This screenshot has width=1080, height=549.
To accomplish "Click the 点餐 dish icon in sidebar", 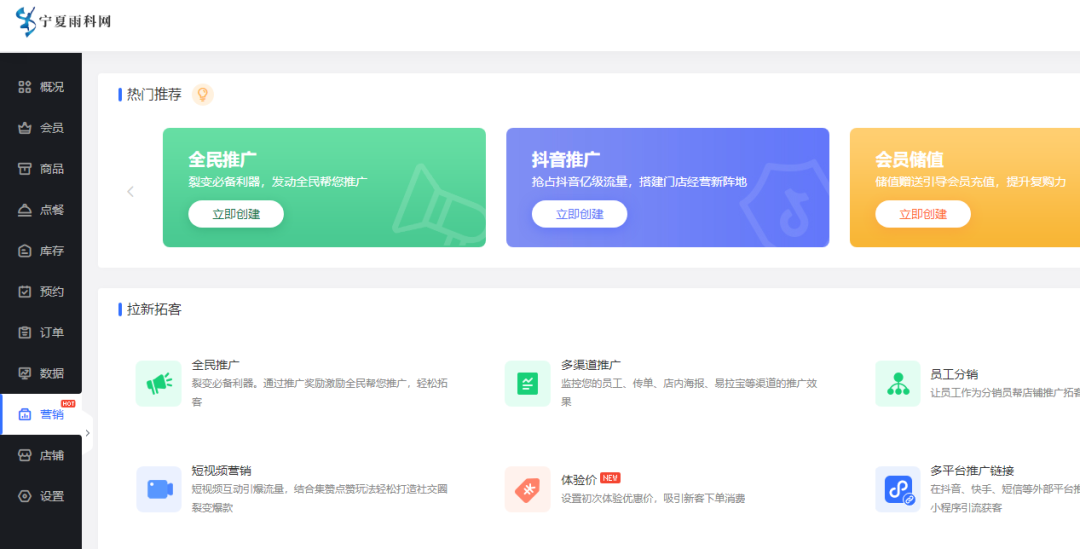I will pos(25,209).
